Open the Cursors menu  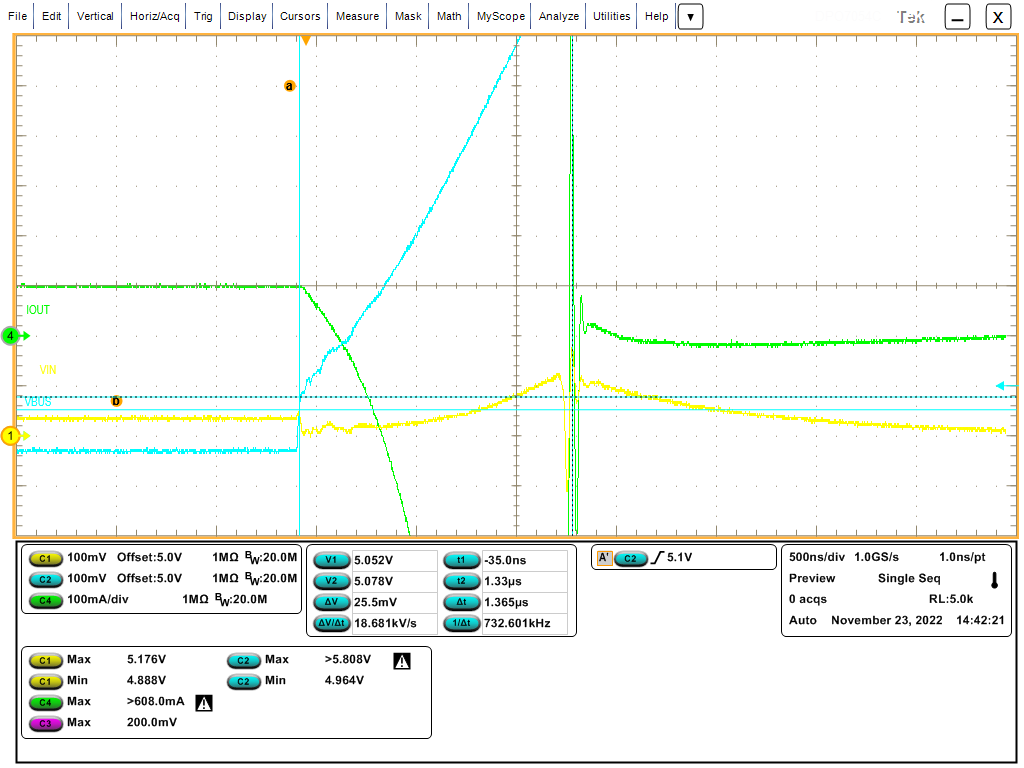(x=300, y=17)
